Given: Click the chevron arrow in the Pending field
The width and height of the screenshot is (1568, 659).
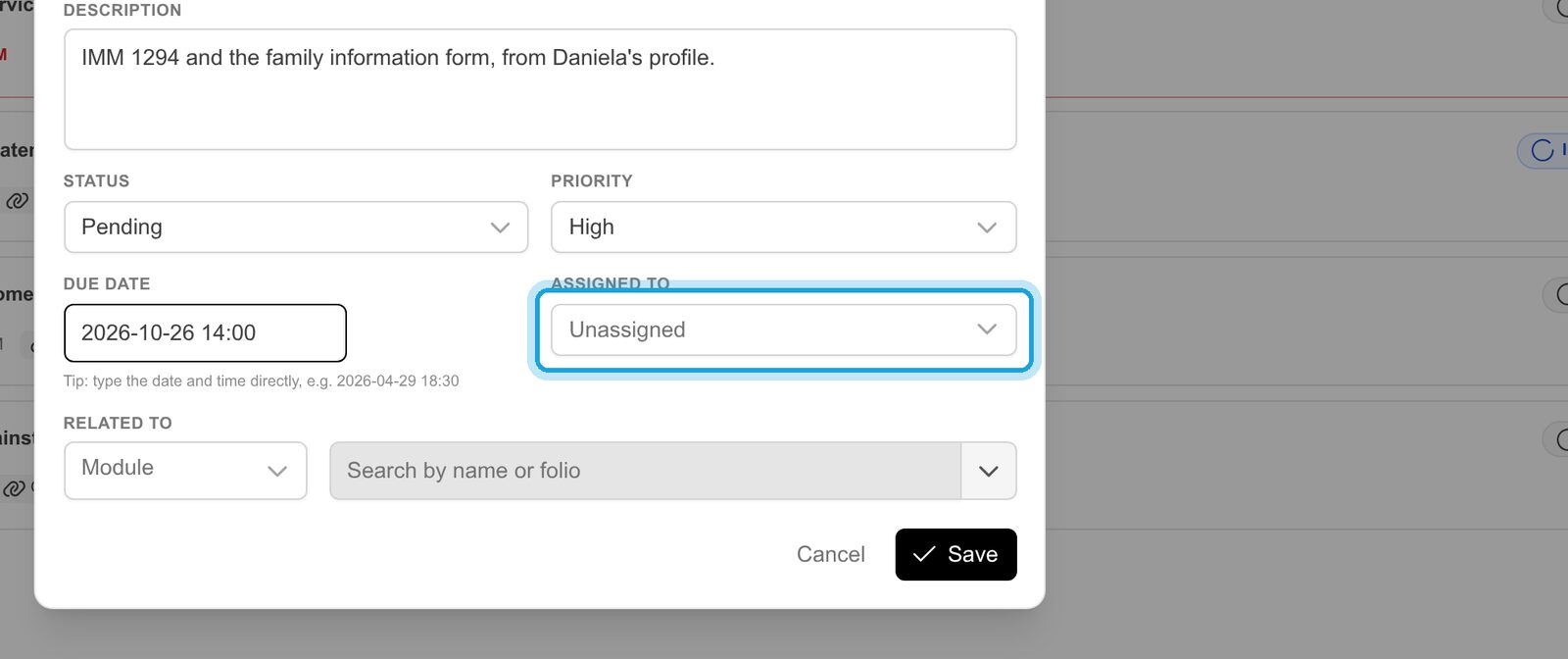Looking at the screenshot, I should tap(500, 228).
